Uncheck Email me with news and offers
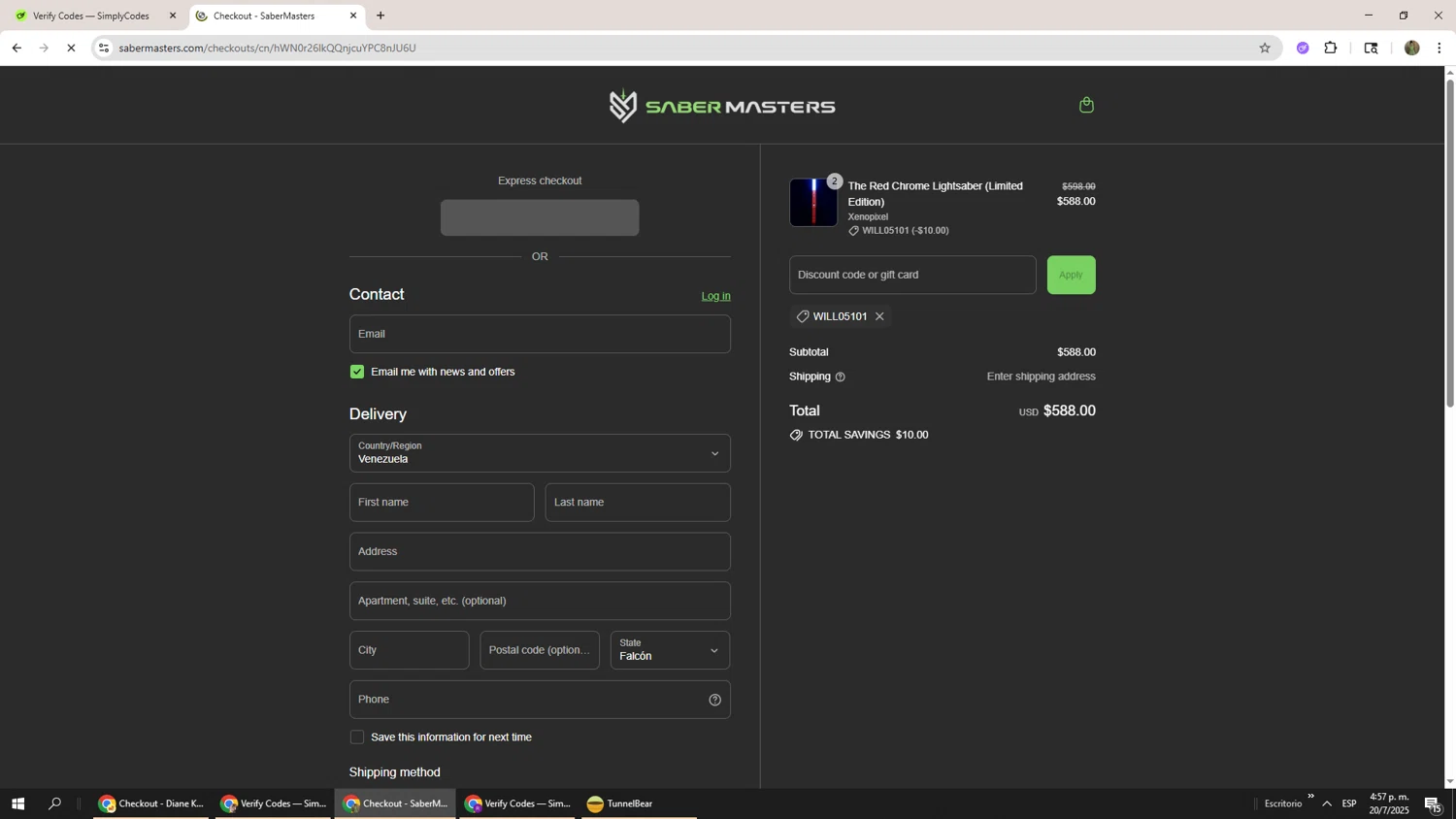Image resolution: width=1456 pixels, height=819 pixels. [357, 372]
